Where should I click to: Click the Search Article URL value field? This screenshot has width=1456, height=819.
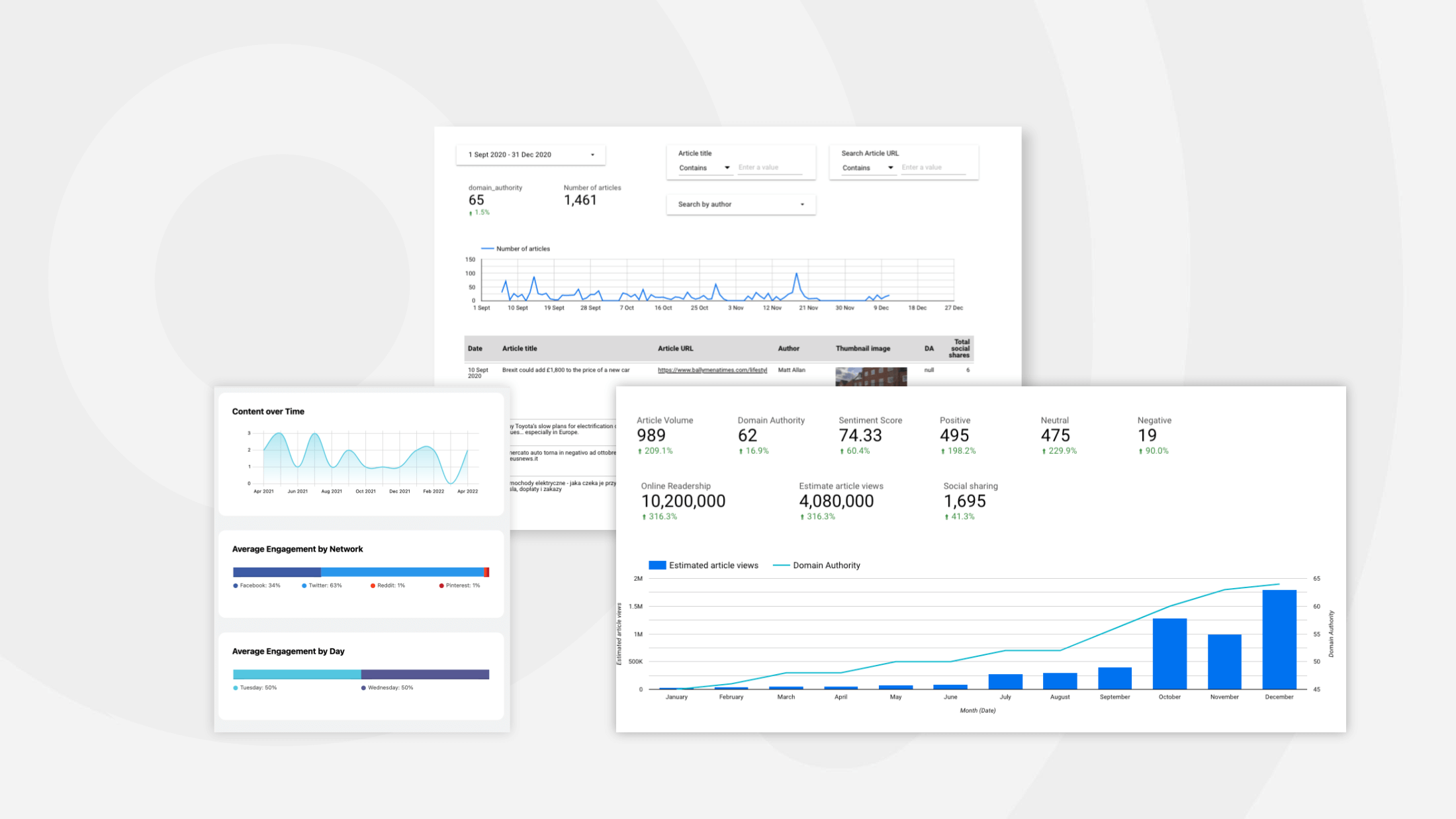pyautogui.click(x=933, y=167)
